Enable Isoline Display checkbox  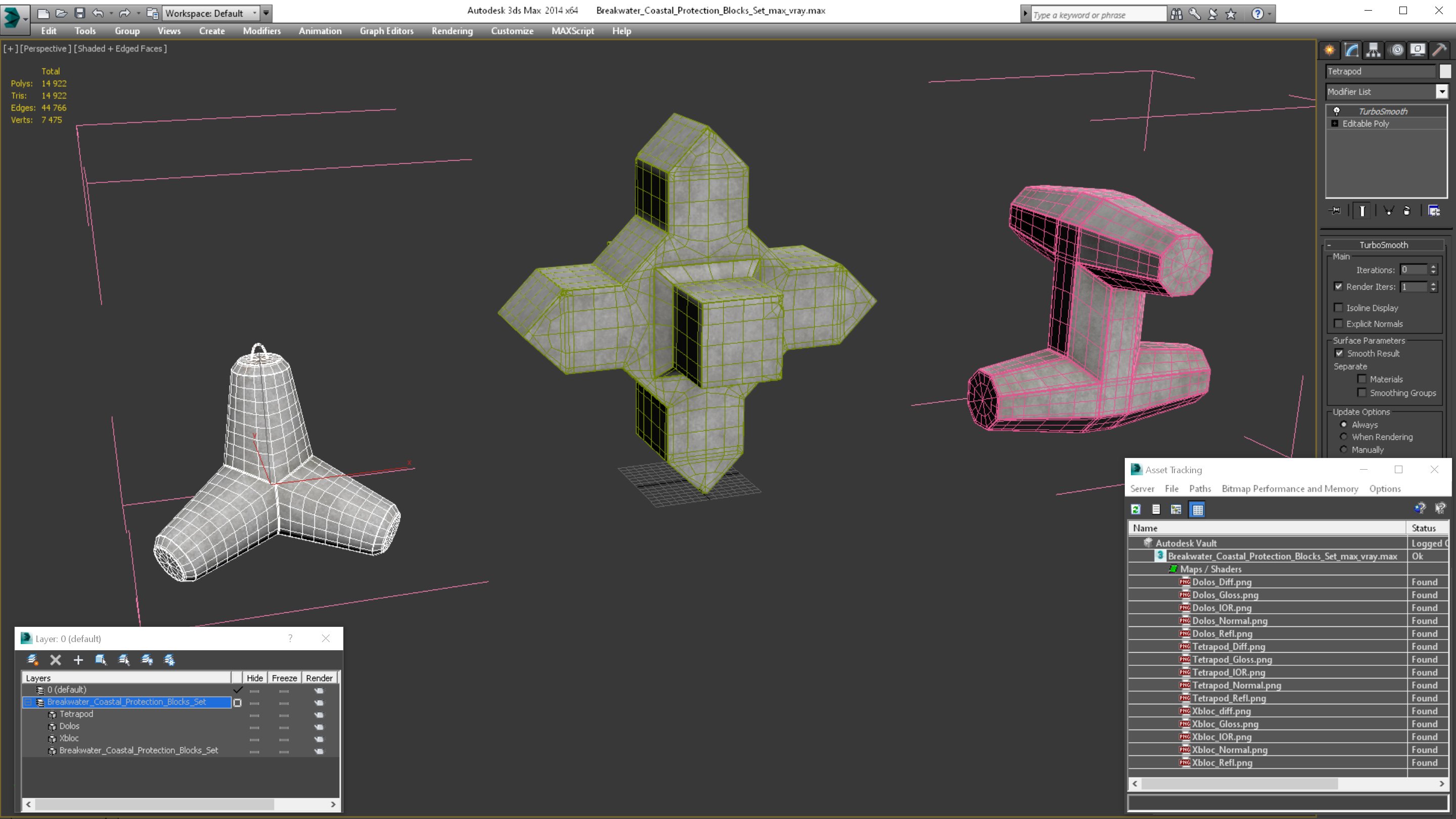[1338, 307]
